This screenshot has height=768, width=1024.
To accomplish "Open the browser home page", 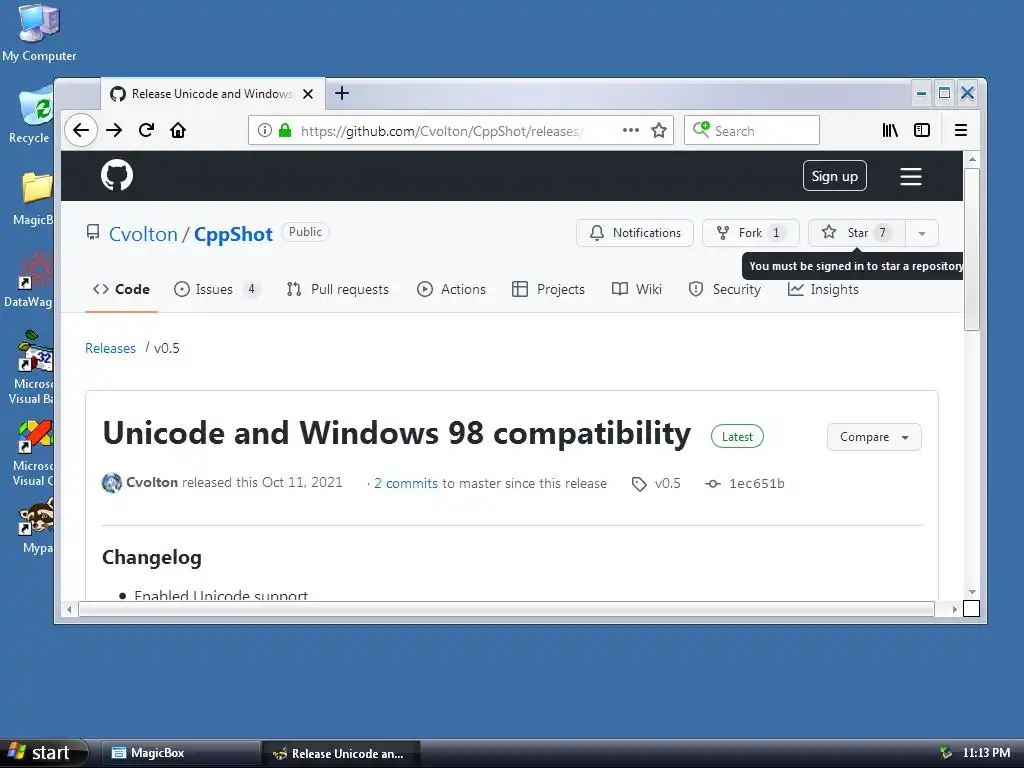I will pos(178,130).
